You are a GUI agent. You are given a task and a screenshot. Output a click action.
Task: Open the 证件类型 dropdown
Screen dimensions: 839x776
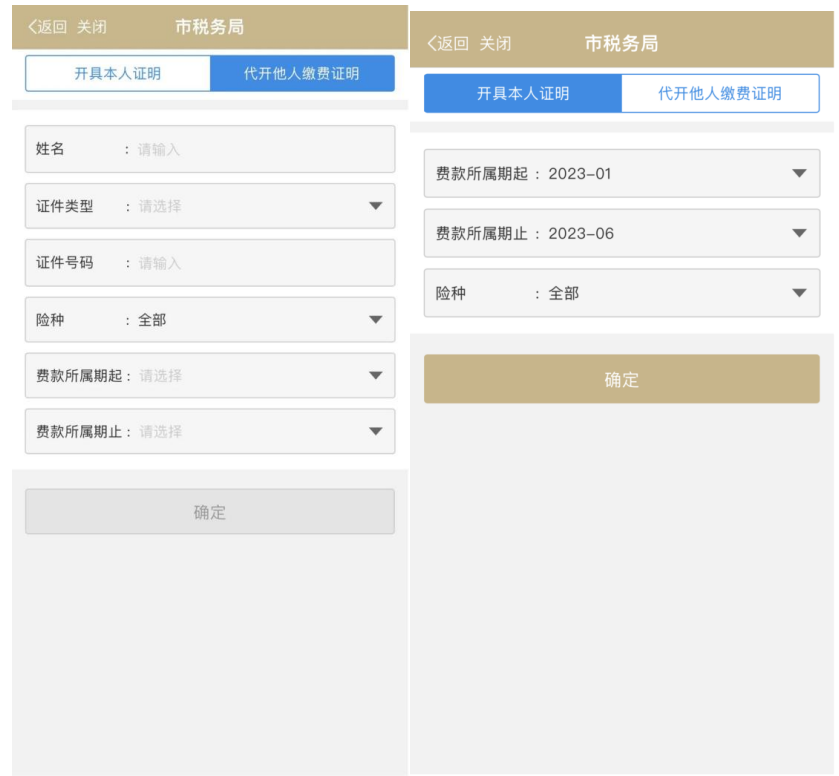210,206
